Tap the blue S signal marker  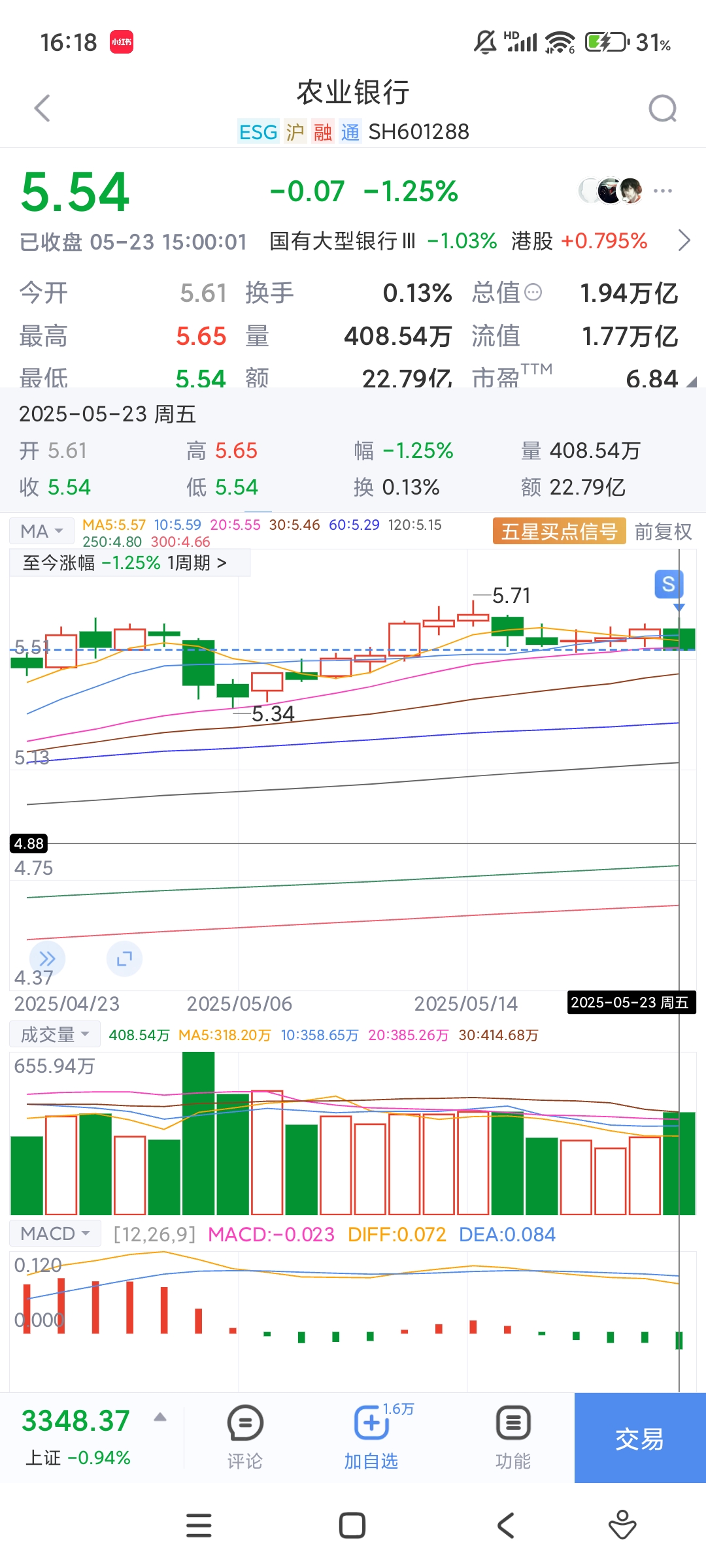tap(669, 584)
